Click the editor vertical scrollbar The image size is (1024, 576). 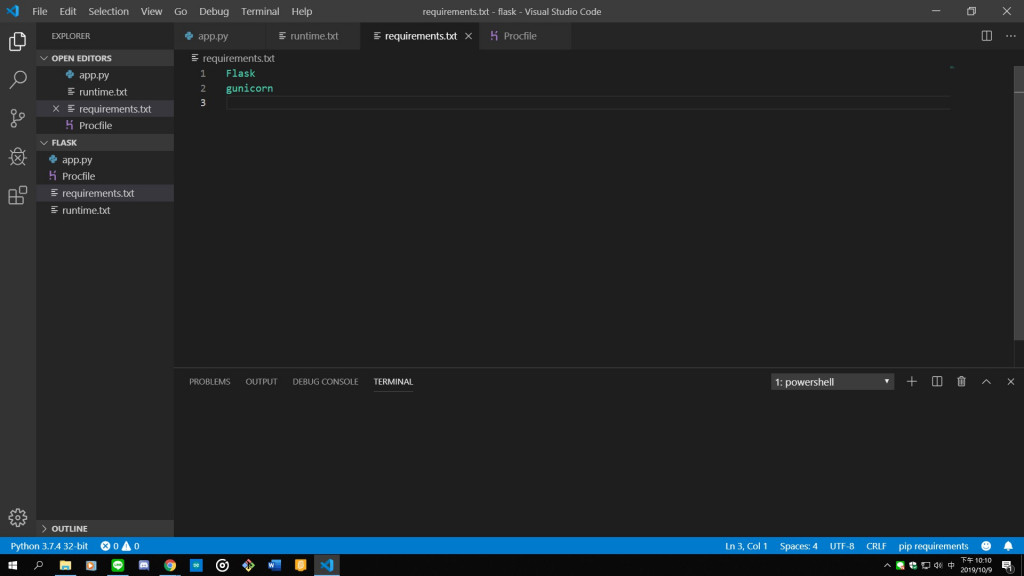[1019, 204]
